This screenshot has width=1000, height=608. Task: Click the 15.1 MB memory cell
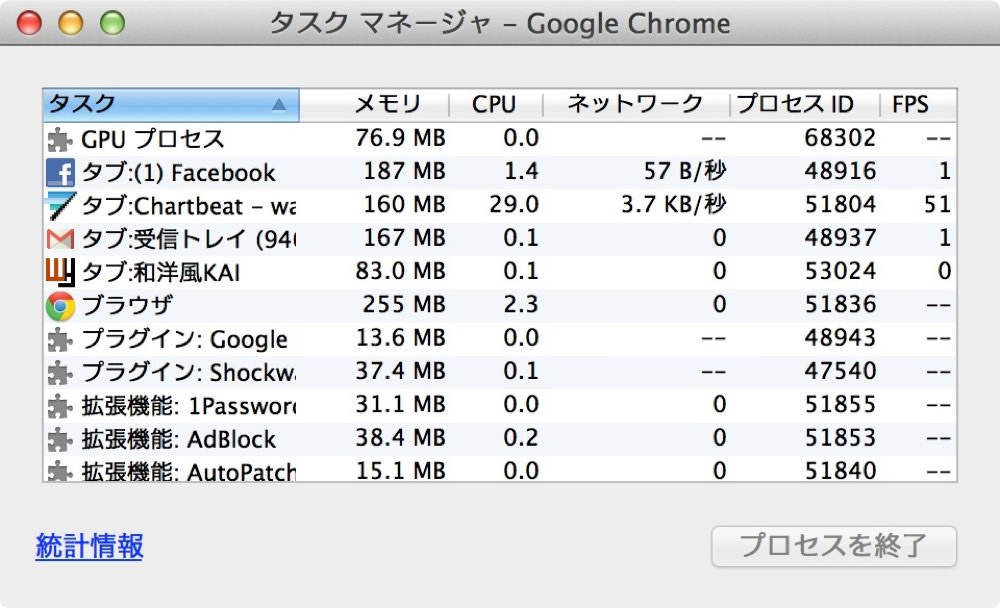pyautogui.click(x=401, y=471)
